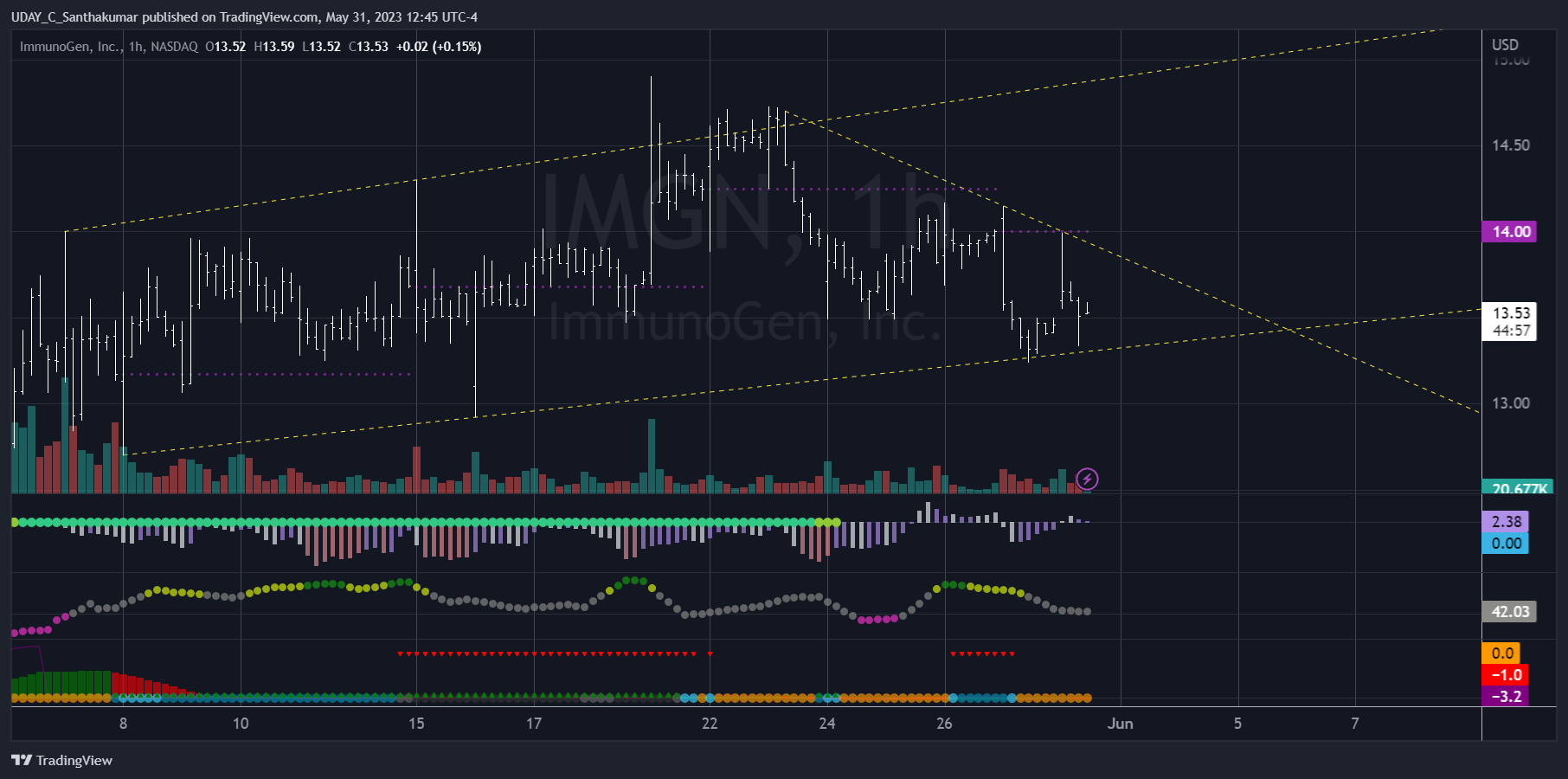Click the blue 0.00 indicator value

pyautogui.click(x=1507, y=544)
